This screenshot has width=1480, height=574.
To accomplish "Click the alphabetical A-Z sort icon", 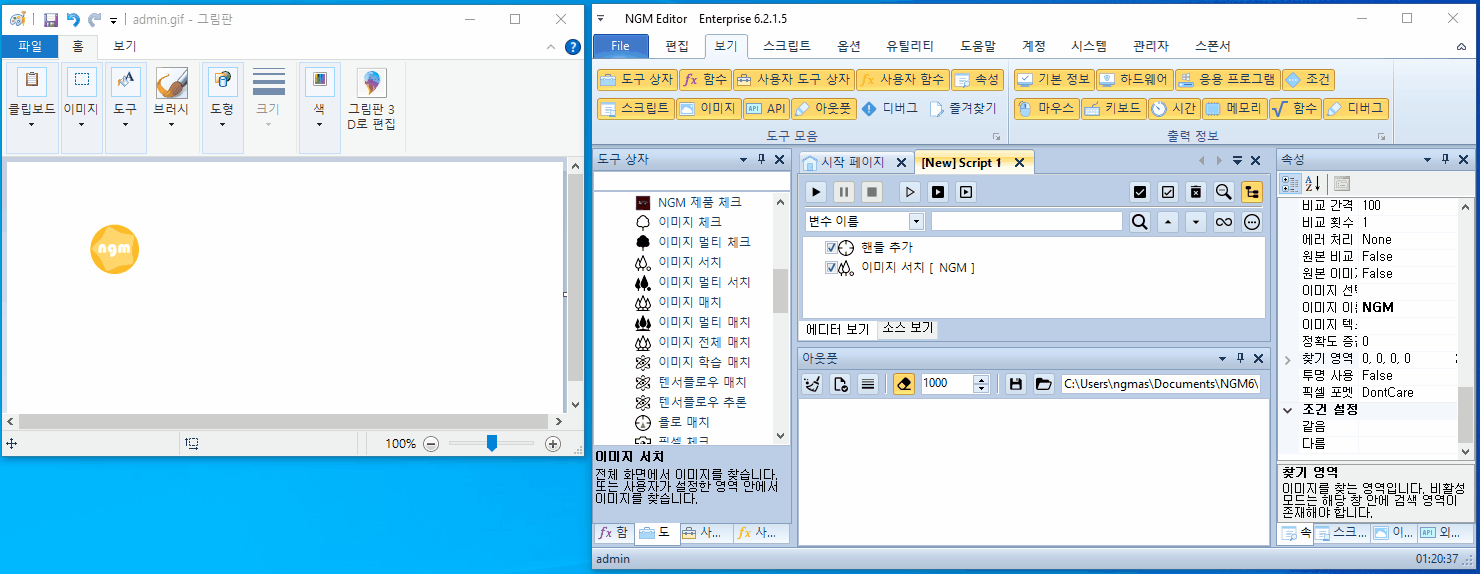I will (1313, 183).
